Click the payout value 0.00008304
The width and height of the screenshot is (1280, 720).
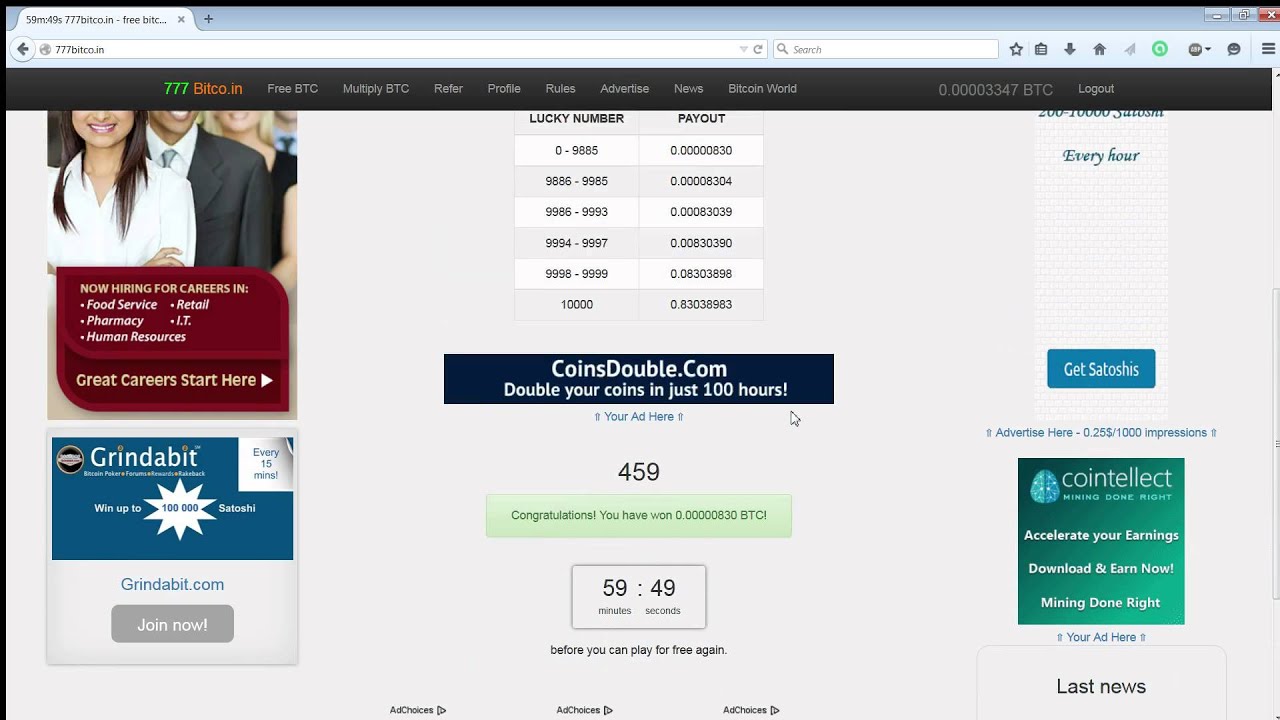pos(701,181)
